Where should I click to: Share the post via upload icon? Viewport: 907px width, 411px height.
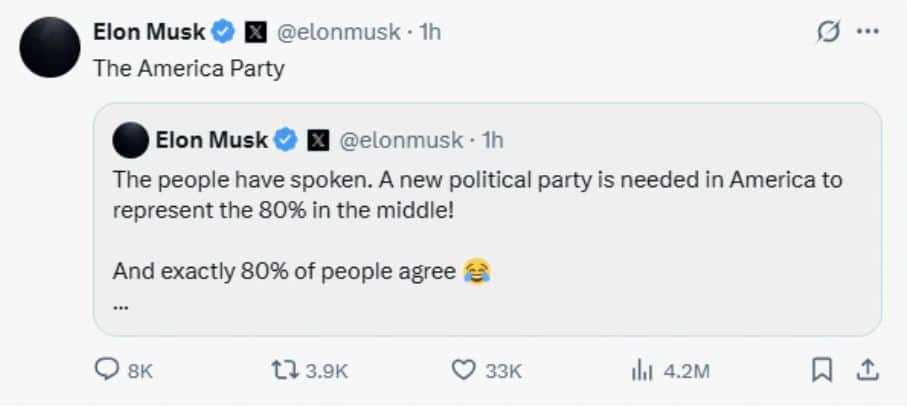(x=868, y=370)
